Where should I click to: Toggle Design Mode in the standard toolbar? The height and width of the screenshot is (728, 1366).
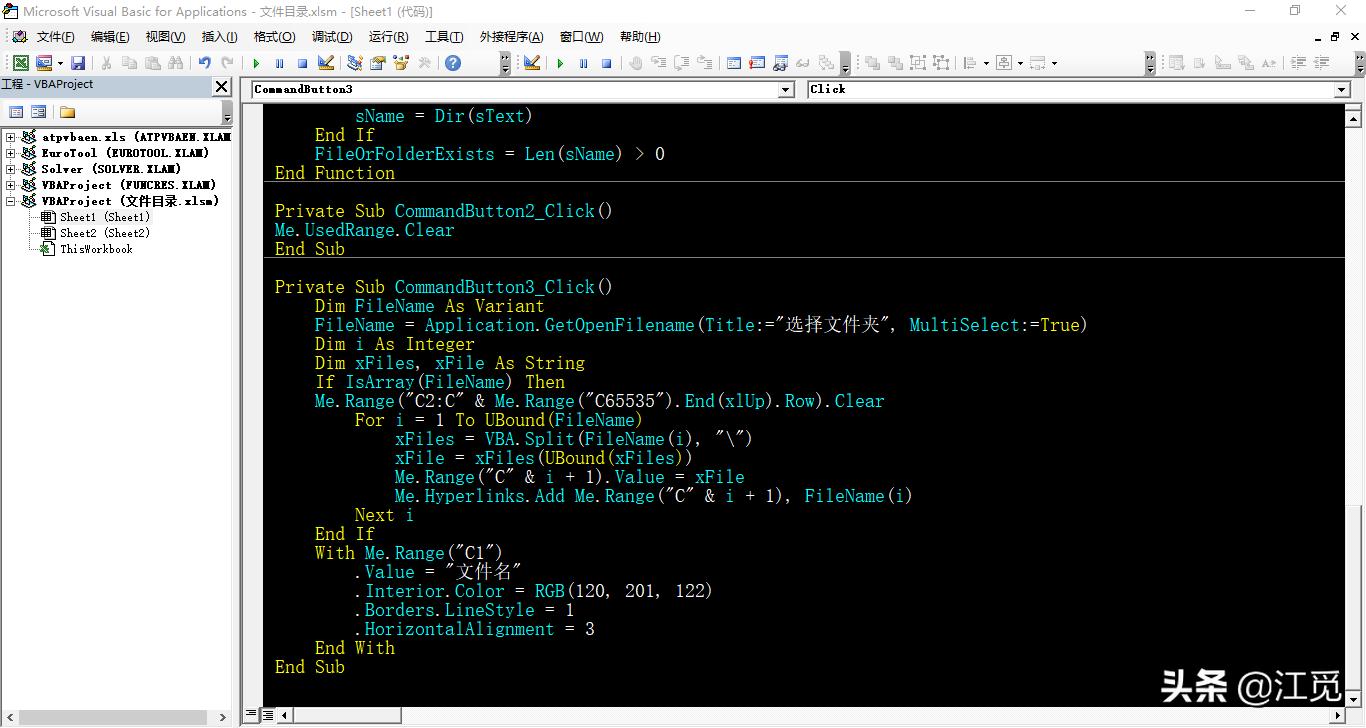(x=326, y=63)
